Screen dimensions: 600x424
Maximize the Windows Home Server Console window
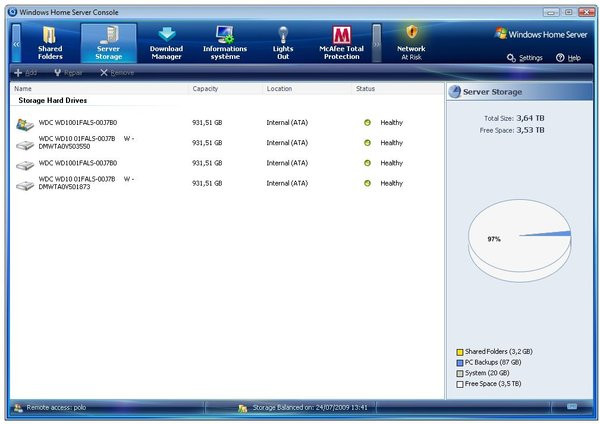click(569, 12)
